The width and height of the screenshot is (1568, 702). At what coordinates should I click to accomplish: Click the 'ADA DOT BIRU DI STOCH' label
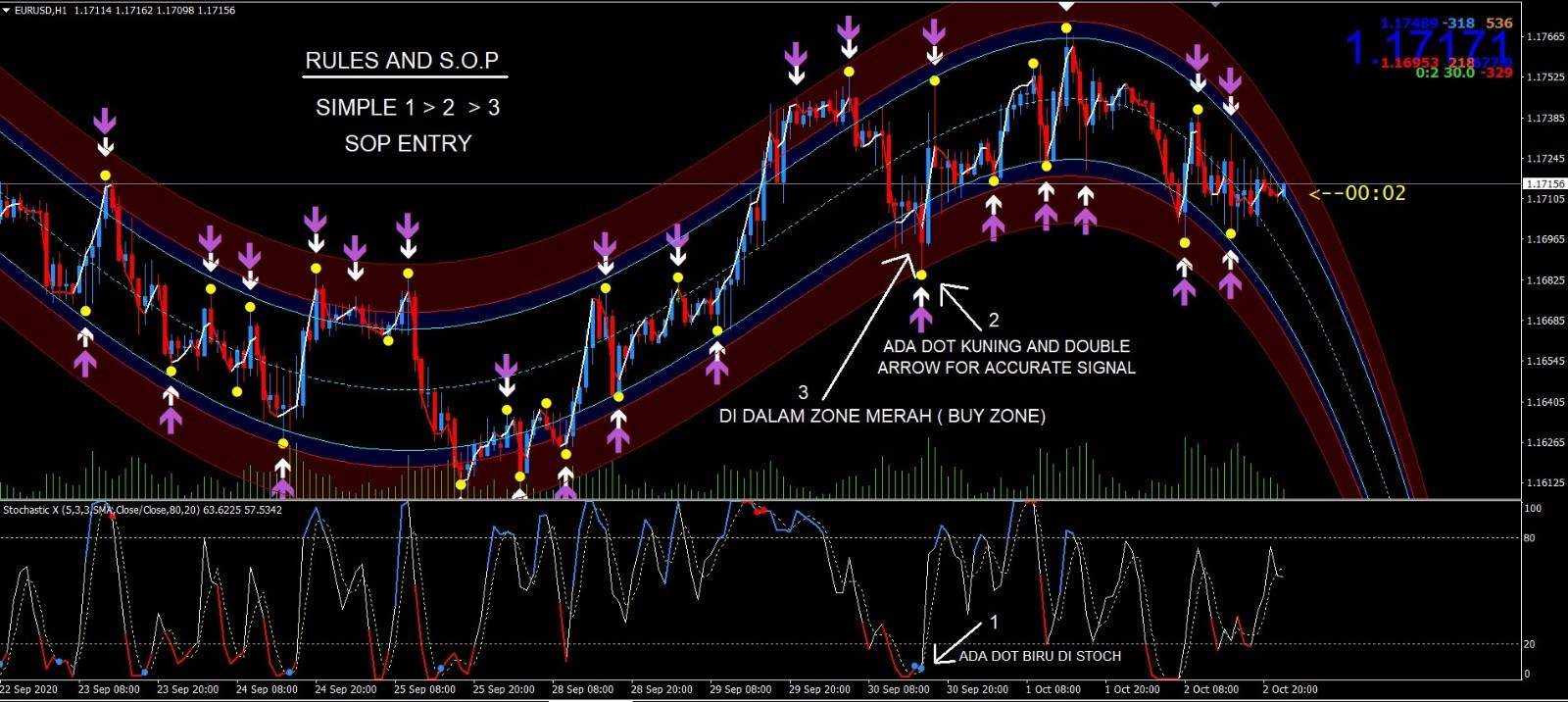pos(1040,656)
